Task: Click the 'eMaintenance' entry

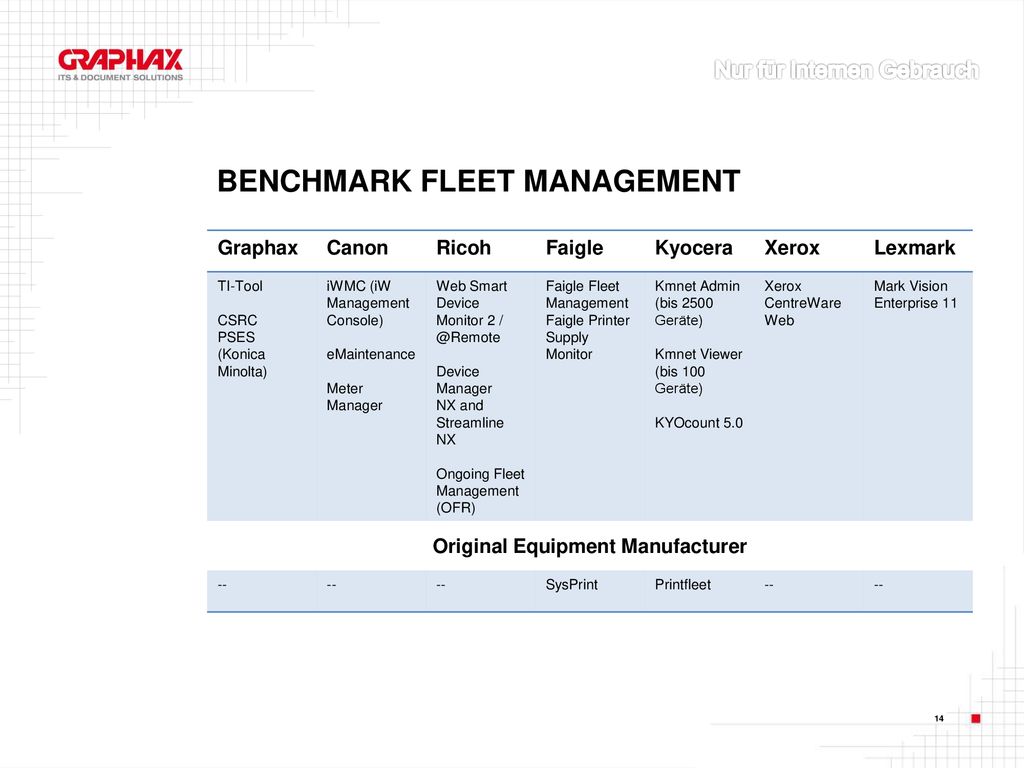Action: [x=370, y=354]
